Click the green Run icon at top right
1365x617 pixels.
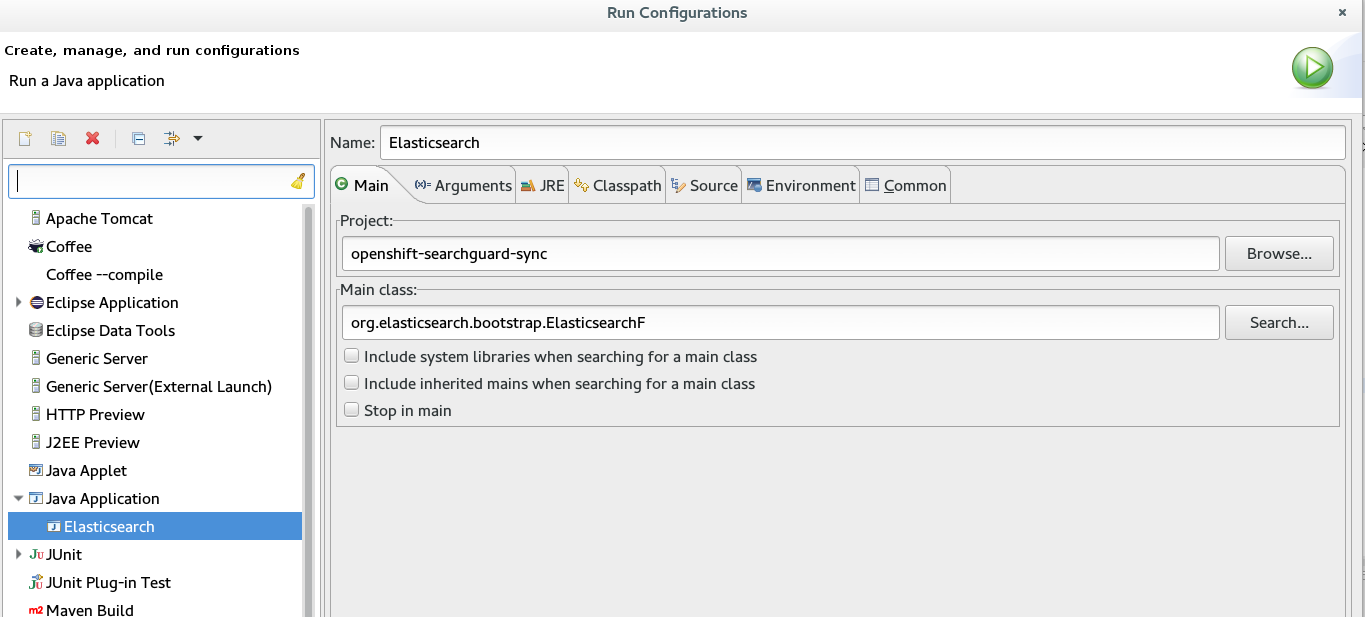point(1312,68)
